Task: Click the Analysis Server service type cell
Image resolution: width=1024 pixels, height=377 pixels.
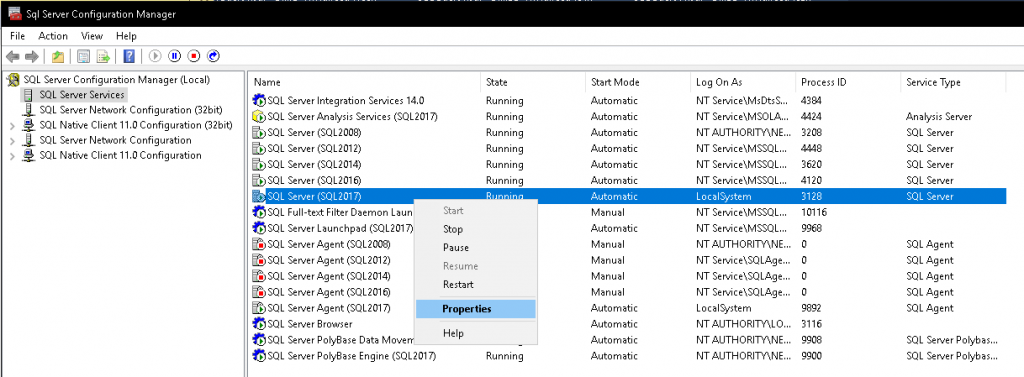Action: point(938,117)
